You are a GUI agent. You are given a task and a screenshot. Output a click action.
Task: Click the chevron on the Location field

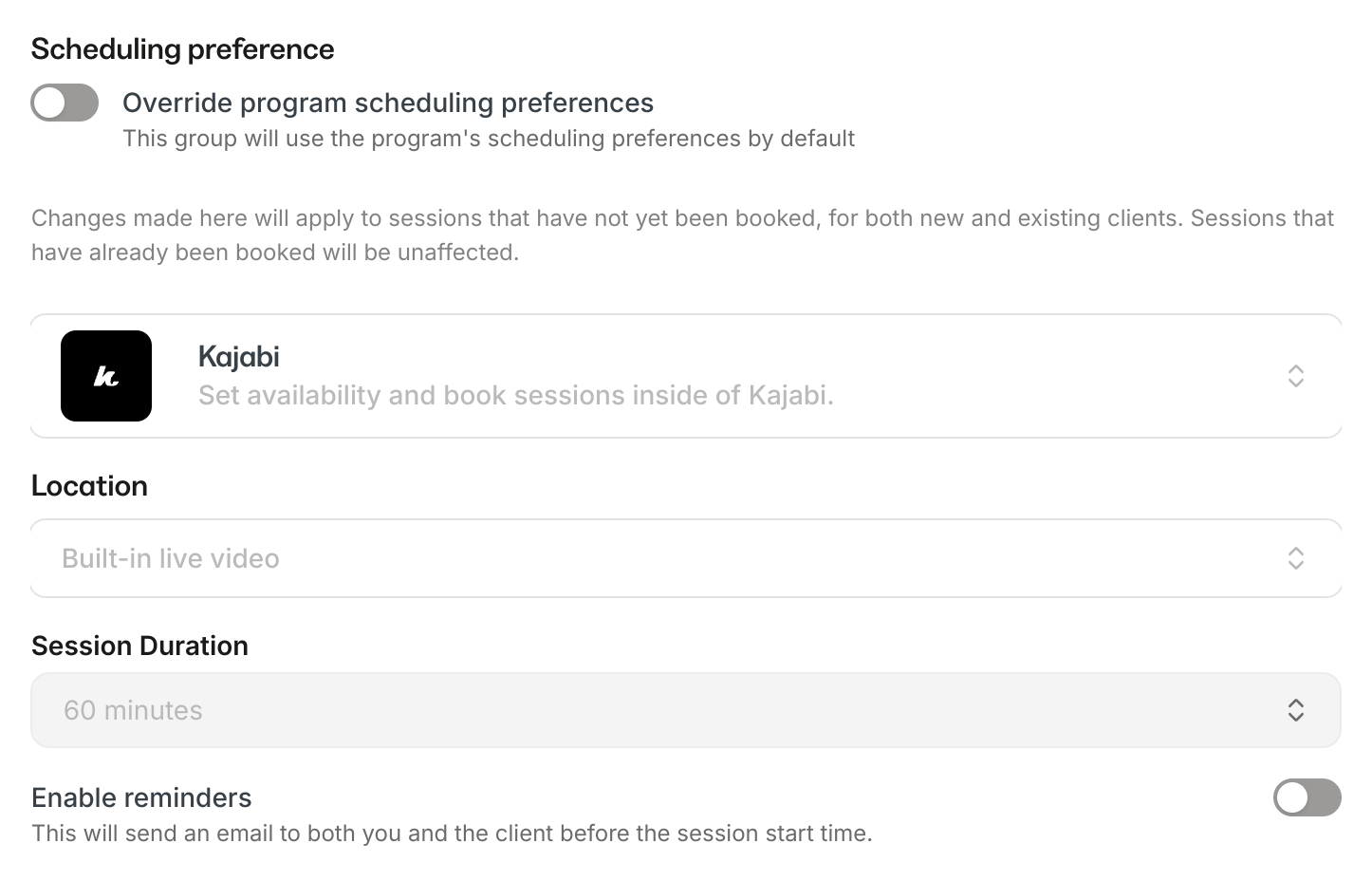tap(1296, 558)
